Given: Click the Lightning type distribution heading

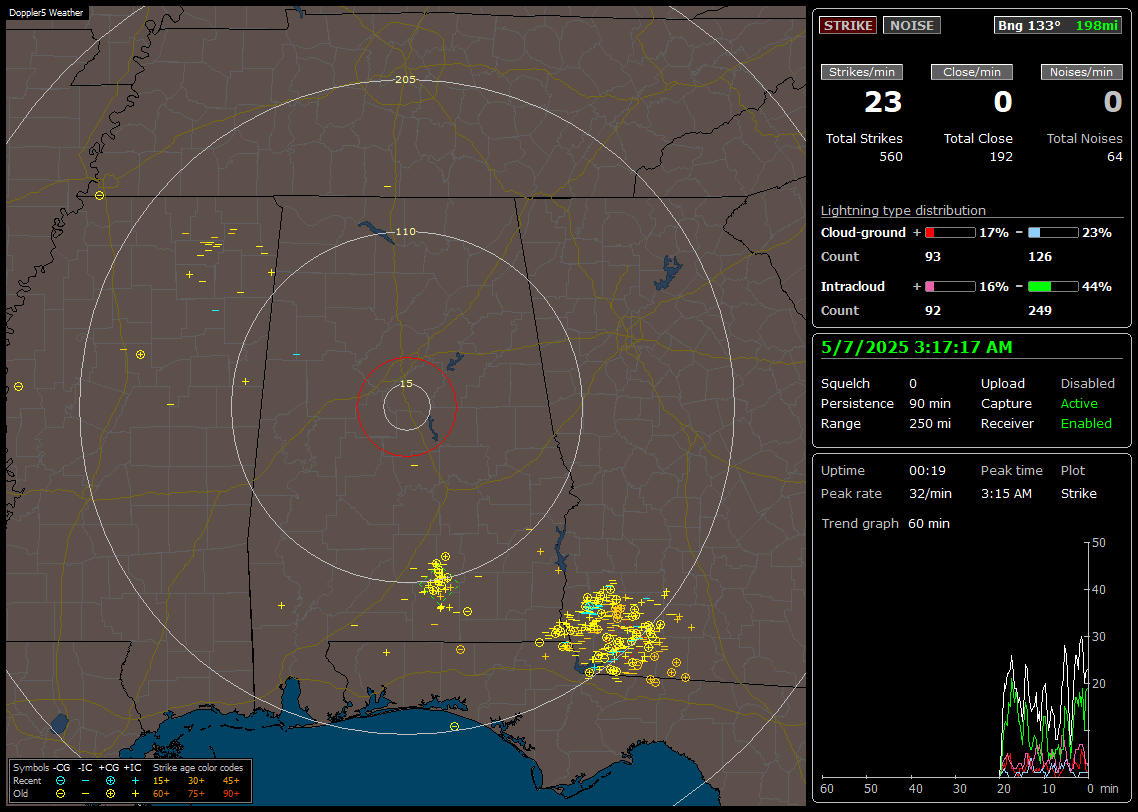Looking at the screenshot, I should click(x=903, y=210).
